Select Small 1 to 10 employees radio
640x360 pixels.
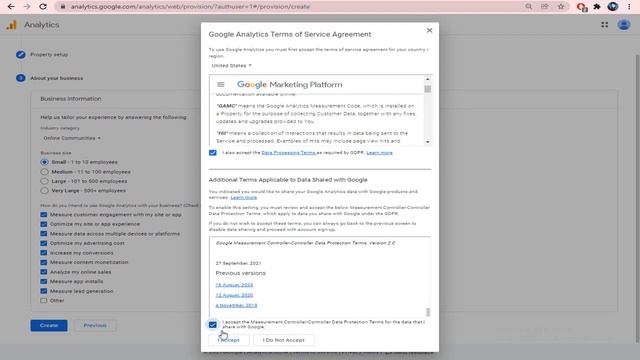[x=44, y=162]
